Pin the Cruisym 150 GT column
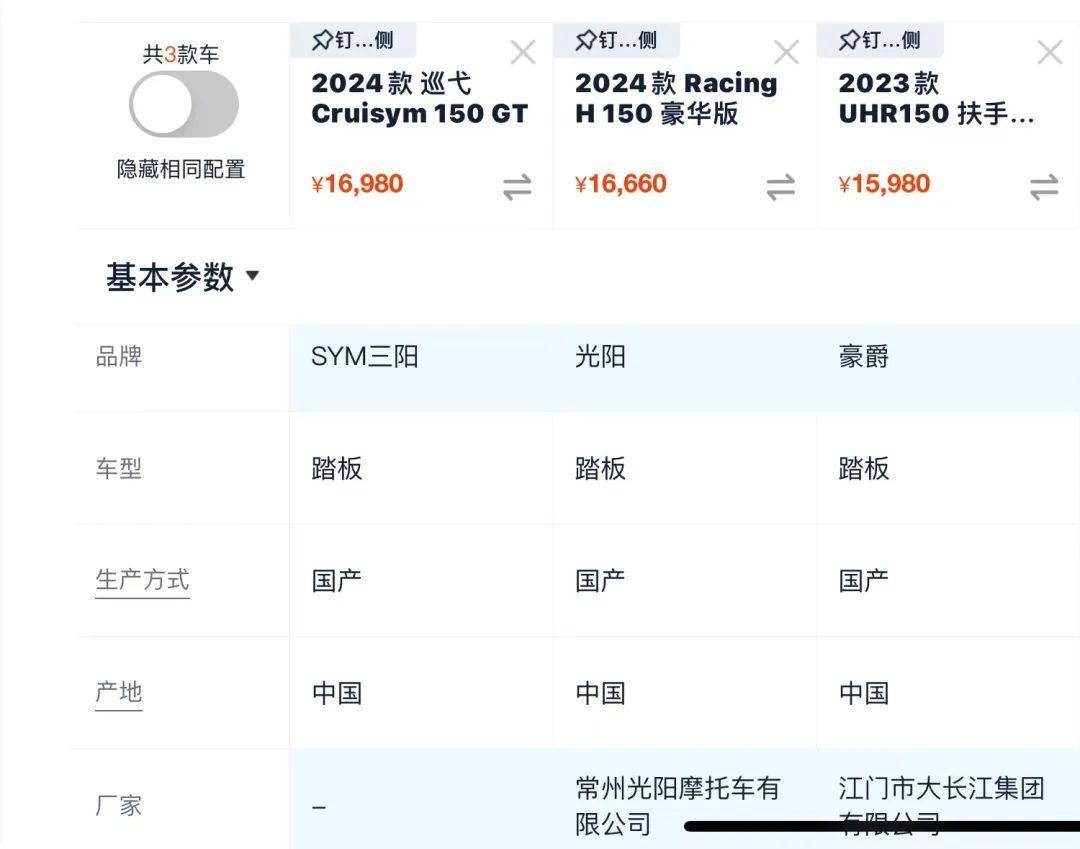Viewport: 1080px width, 849px height. 353,41
